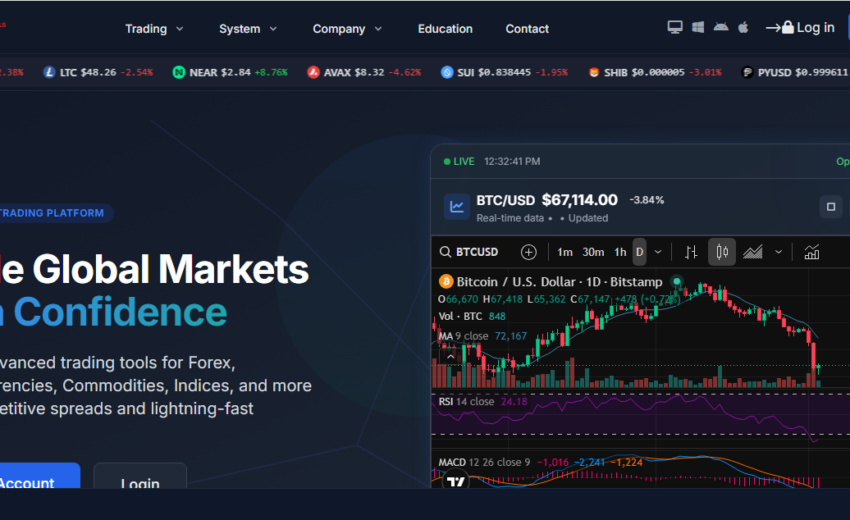
Task: Open the Indicators icon in chart toolbar
Action: pyautogui.click(x=812, y=252)
